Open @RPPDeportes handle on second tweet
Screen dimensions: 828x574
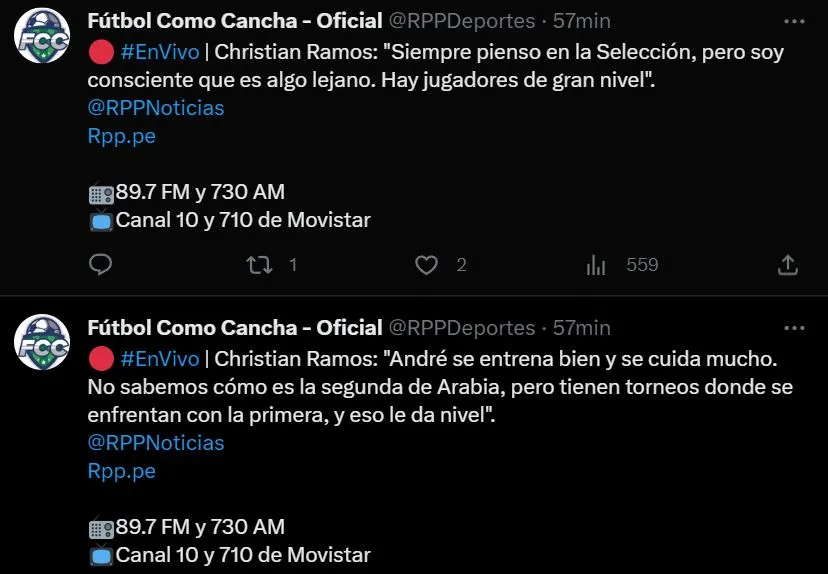[461, 328]
